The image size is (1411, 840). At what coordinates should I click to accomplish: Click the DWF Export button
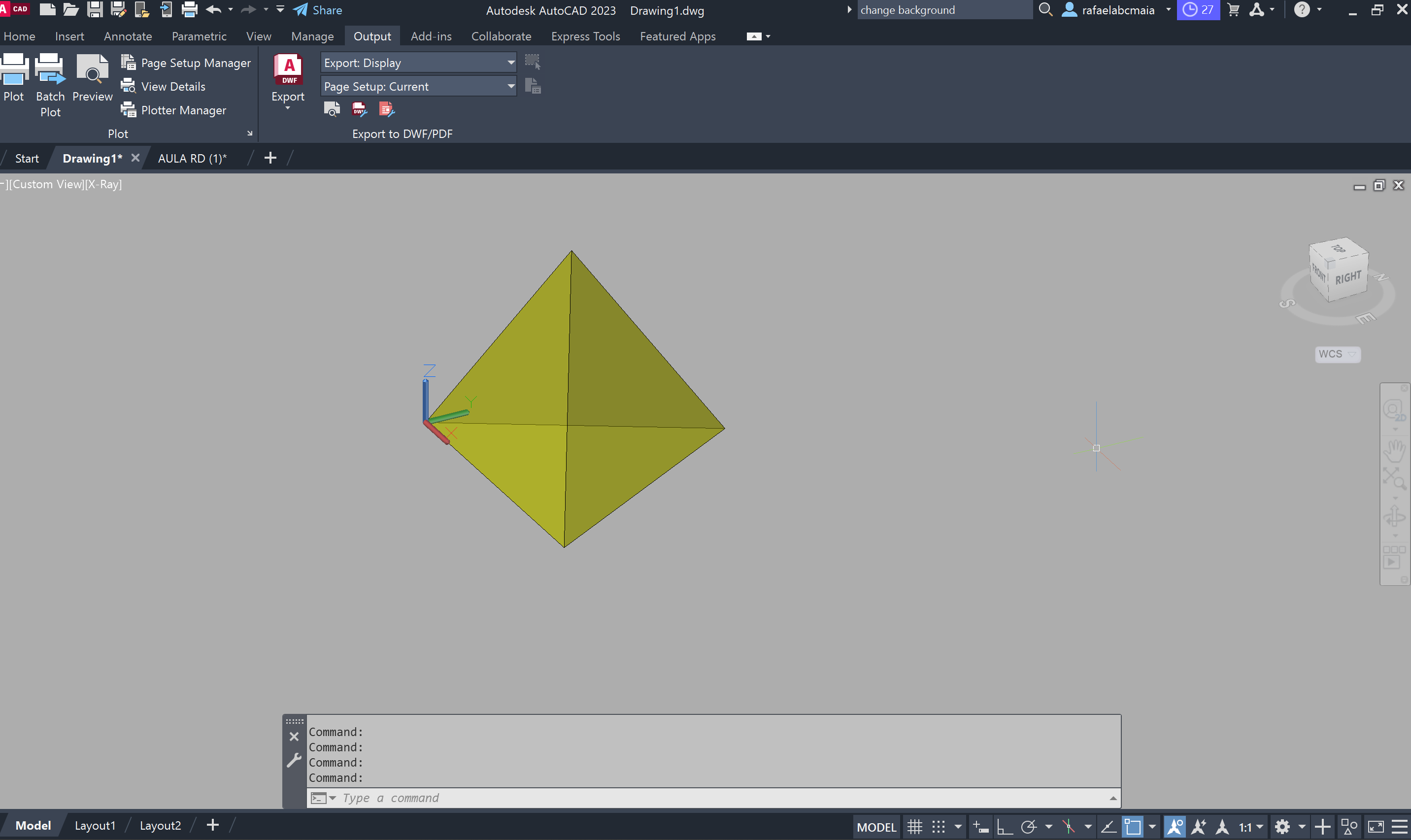pyautogui.click(x=288, y=69)
